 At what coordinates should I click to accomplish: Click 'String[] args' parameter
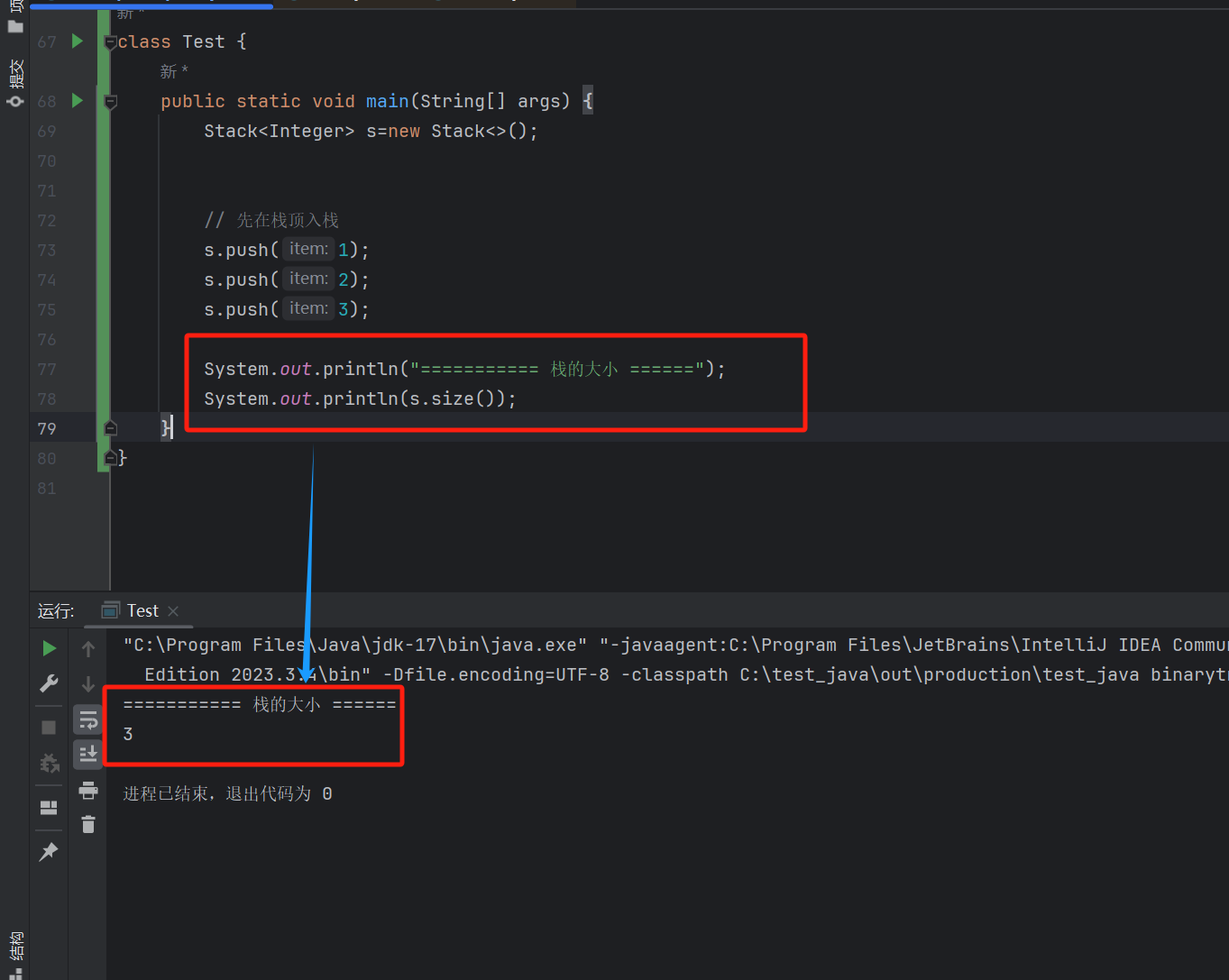point(495,101)
